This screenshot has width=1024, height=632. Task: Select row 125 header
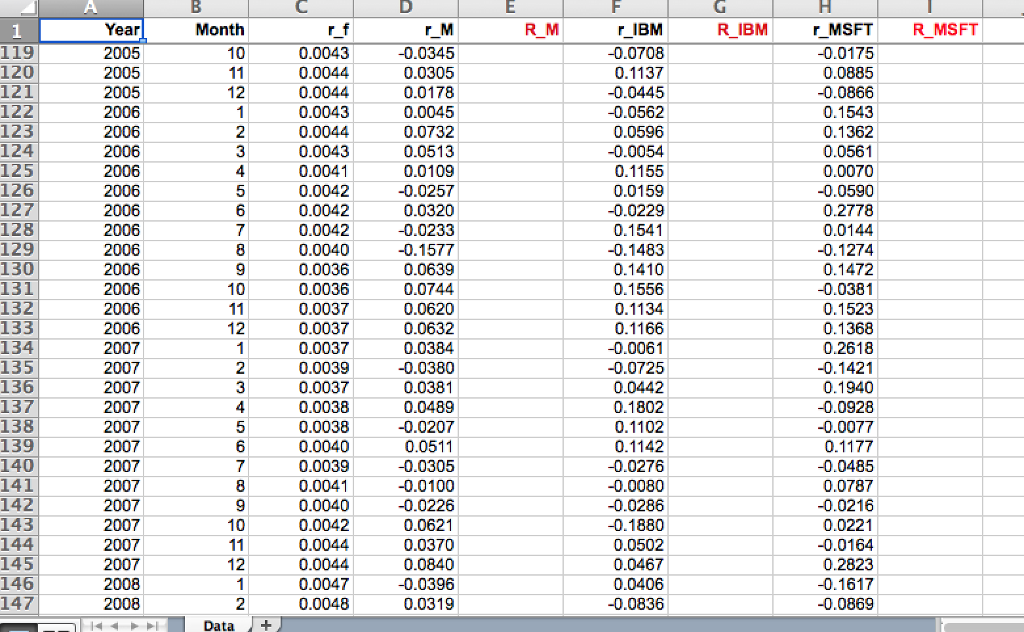(19, 171)
